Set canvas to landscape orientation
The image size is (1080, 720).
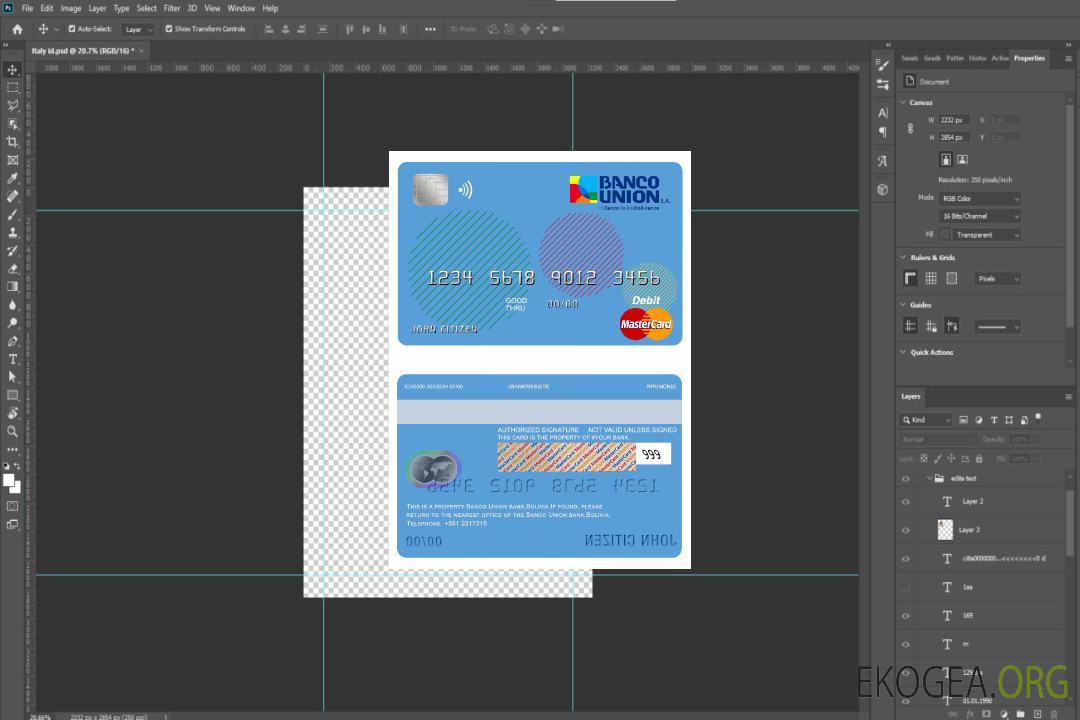click(x=962, y=159)
